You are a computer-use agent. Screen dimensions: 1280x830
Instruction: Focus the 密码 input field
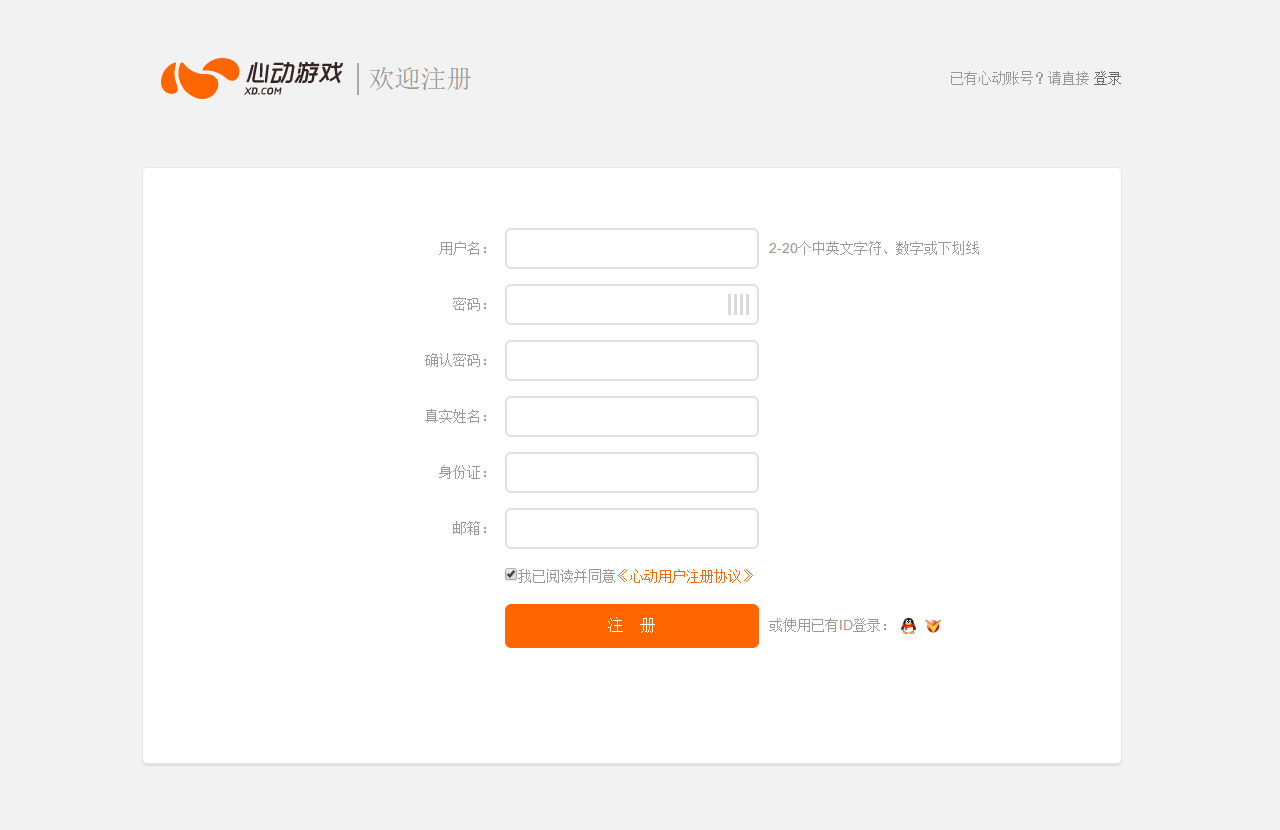click(632, 305)
